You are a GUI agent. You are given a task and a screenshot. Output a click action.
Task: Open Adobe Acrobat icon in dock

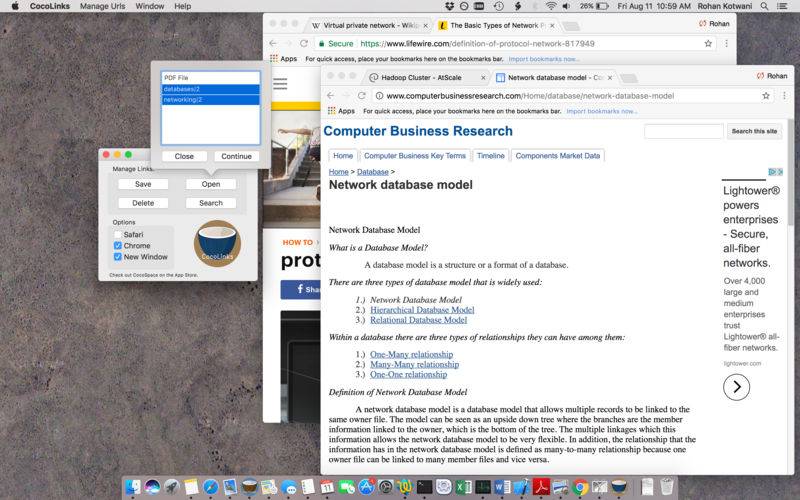[541, 487]
